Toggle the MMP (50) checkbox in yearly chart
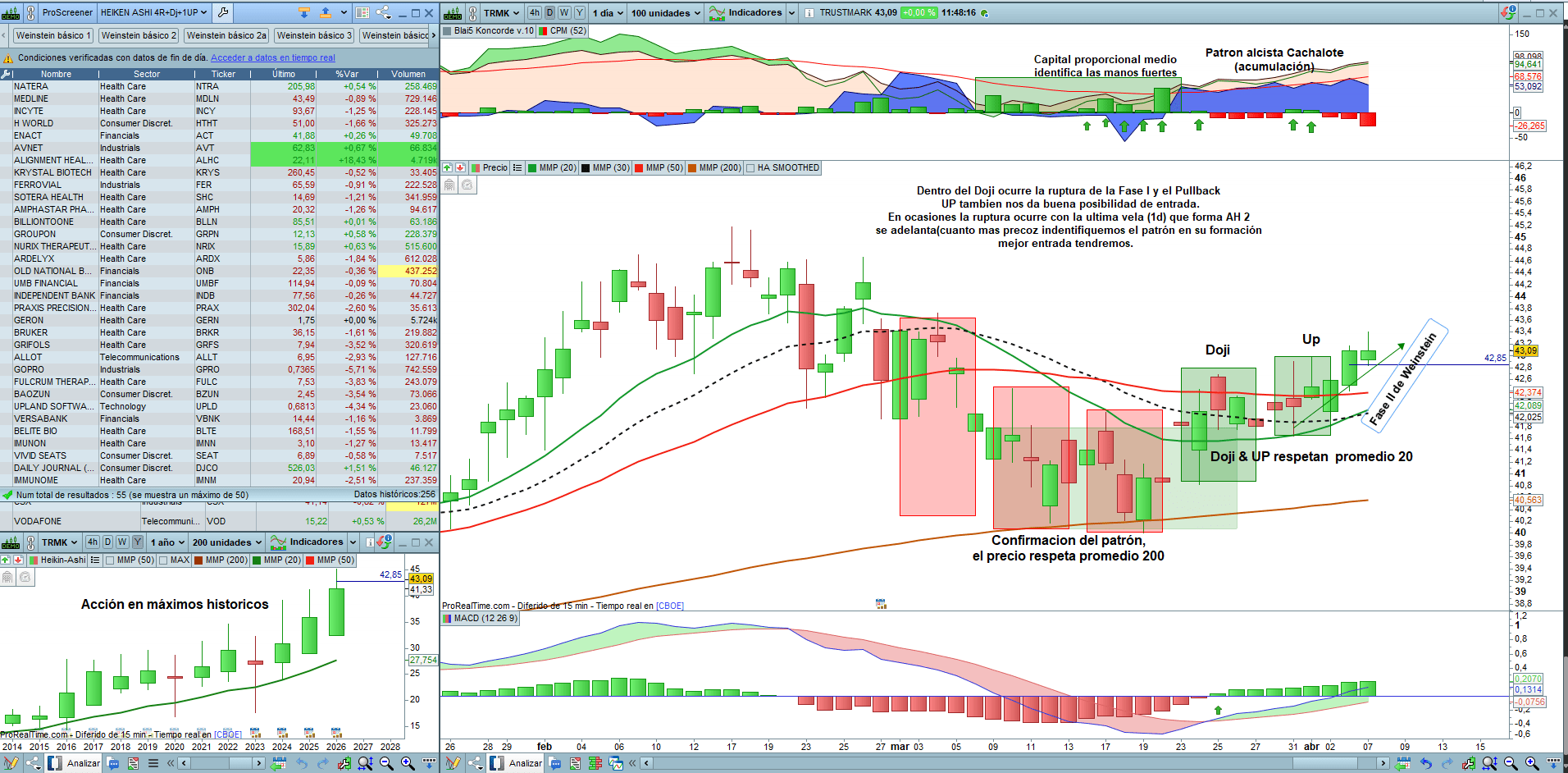Viewport: 1568px width, 773px height. pyautogui.click(x=110, y=560)
